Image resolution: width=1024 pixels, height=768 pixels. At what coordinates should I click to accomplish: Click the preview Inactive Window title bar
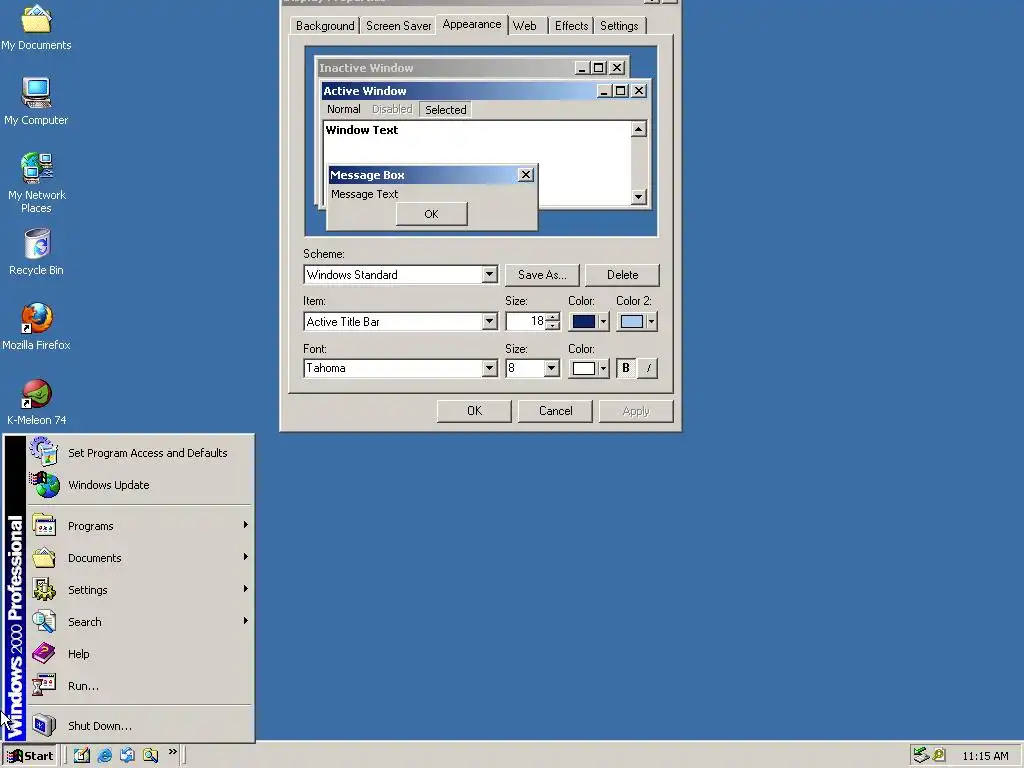[473, 67]
